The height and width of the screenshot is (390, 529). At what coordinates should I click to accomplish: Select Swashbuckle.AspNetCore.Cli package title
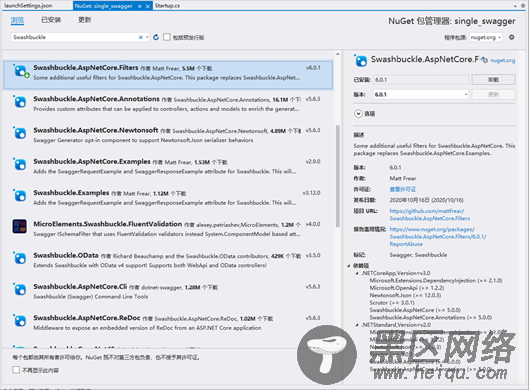pyautogui.click(x=80, y=286)
